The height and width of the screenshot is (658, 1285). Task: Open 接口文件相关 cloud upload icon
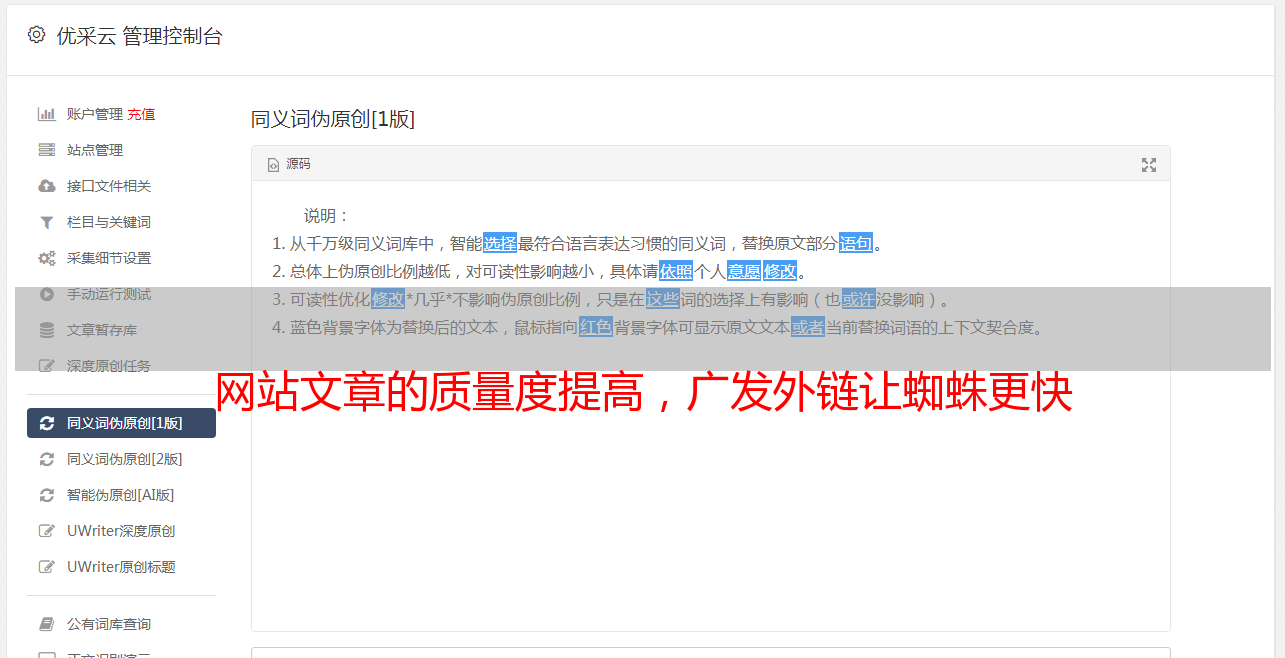coord(46,186)
